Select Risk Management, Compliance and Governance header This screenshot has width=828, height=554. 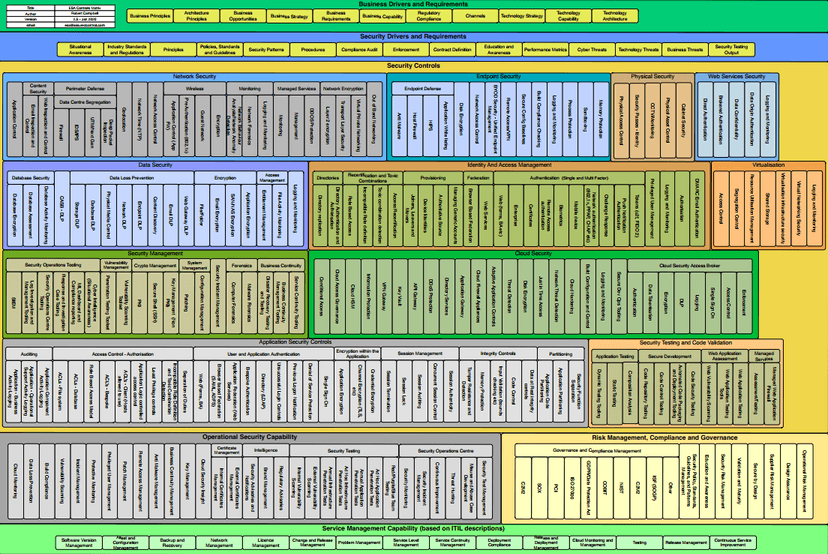(x=664, y=437)
